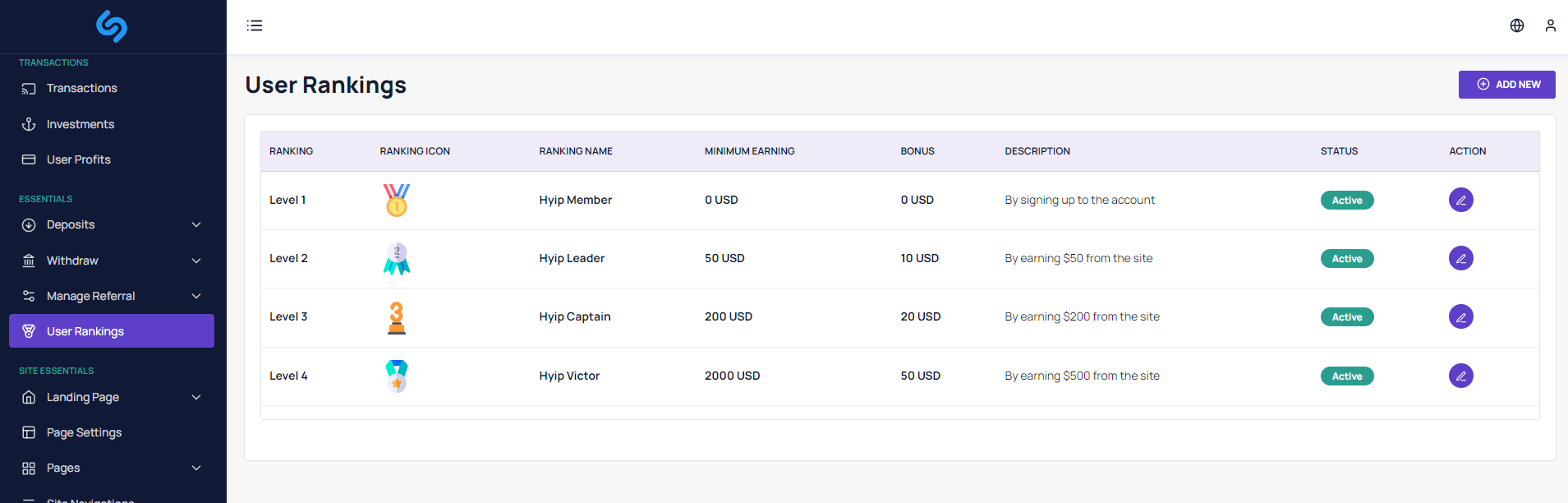Click the Level 1 gold medal icon
The height and width of the screenshot is (503, 1568).
point(396,200)
